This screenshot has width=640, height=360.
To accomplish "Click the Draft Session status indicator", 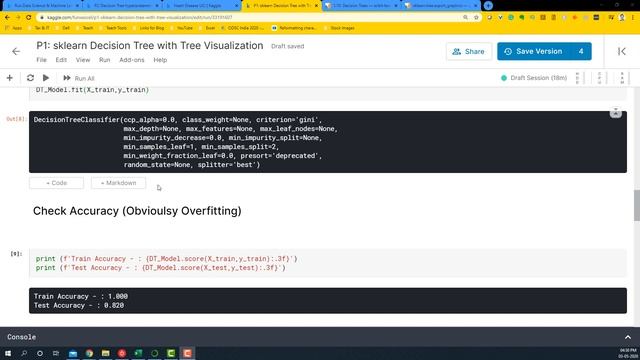I will (534, 78).
